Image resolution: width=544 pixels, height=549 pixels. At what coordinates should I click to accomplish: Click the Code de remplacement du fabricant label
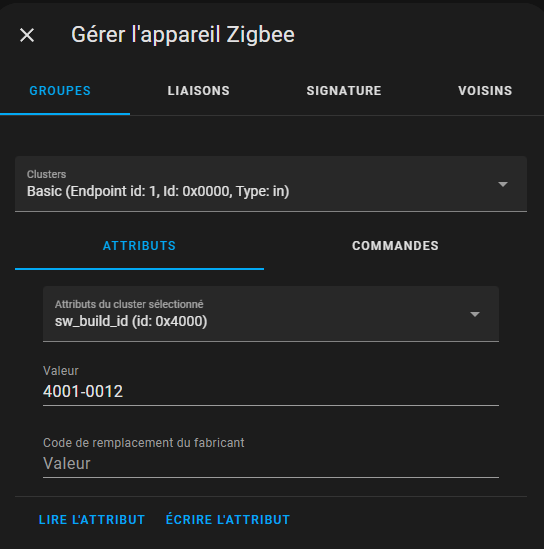coord(144,443)
